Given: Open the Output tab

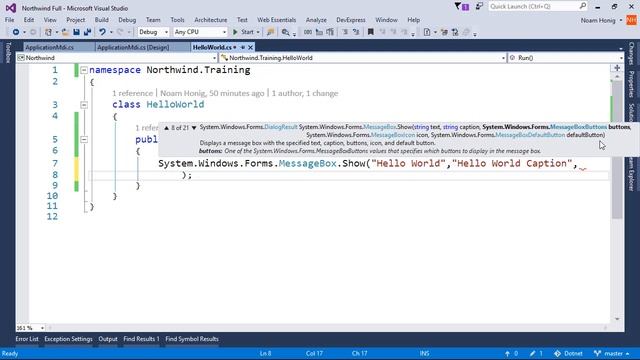Looking at the screenshot, I should tap(108, 339).
